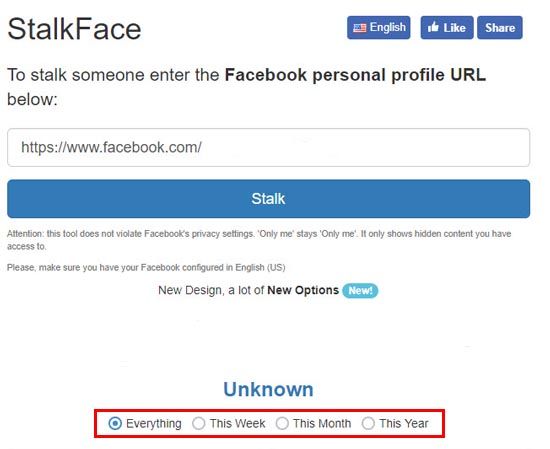This screenshot has width=550, height=449.
Task: Select the This Month radio button
Action: 282,423
